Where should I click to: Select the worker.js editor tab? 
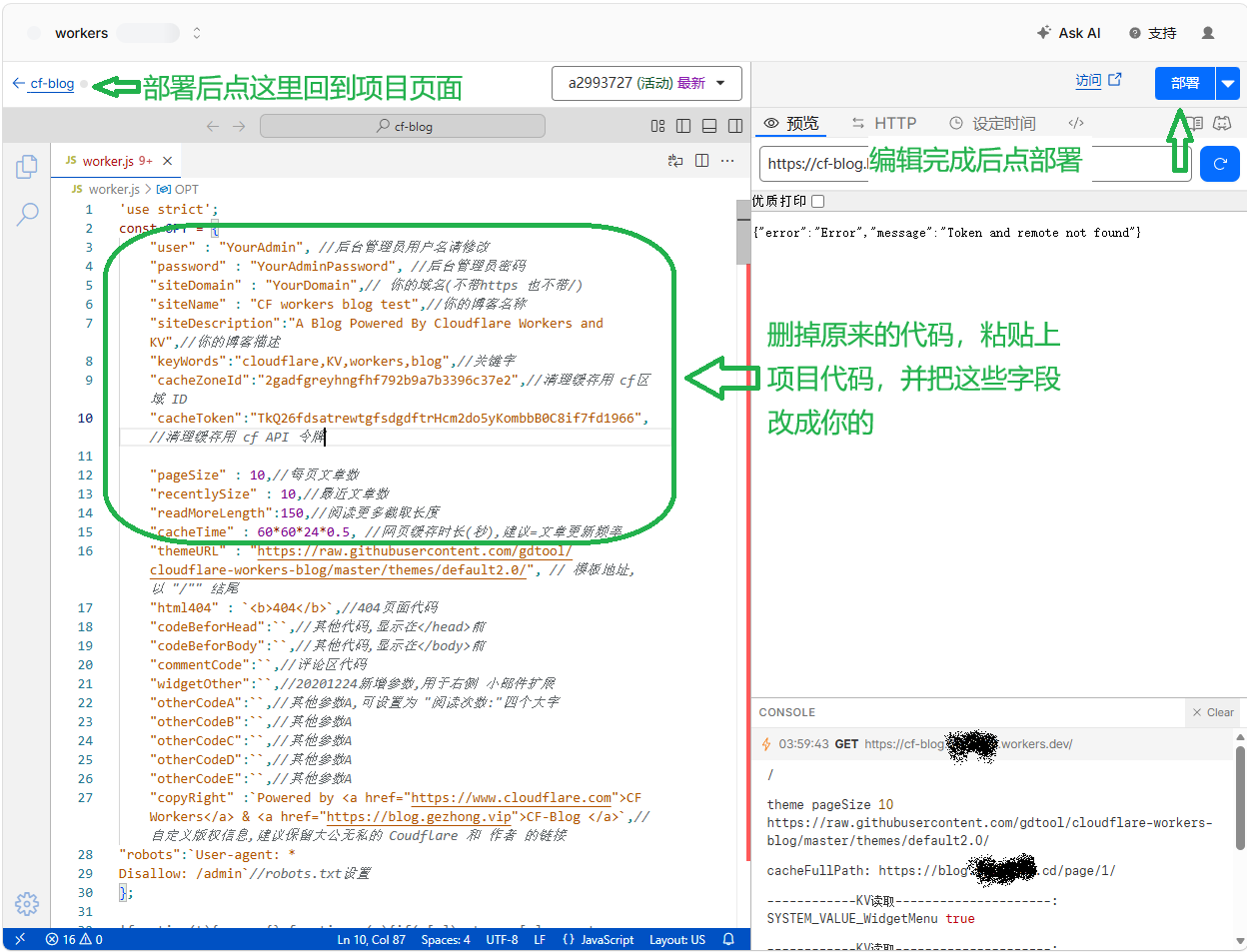[117, 161]
